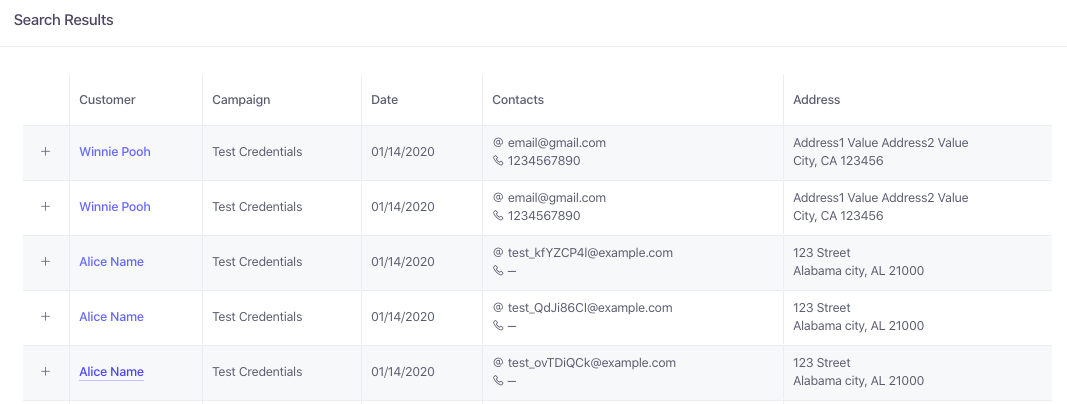Image resolution: width=1067 pixels, height=404 pixels.
Task: Click the Address column header
Action: (817, 100)
